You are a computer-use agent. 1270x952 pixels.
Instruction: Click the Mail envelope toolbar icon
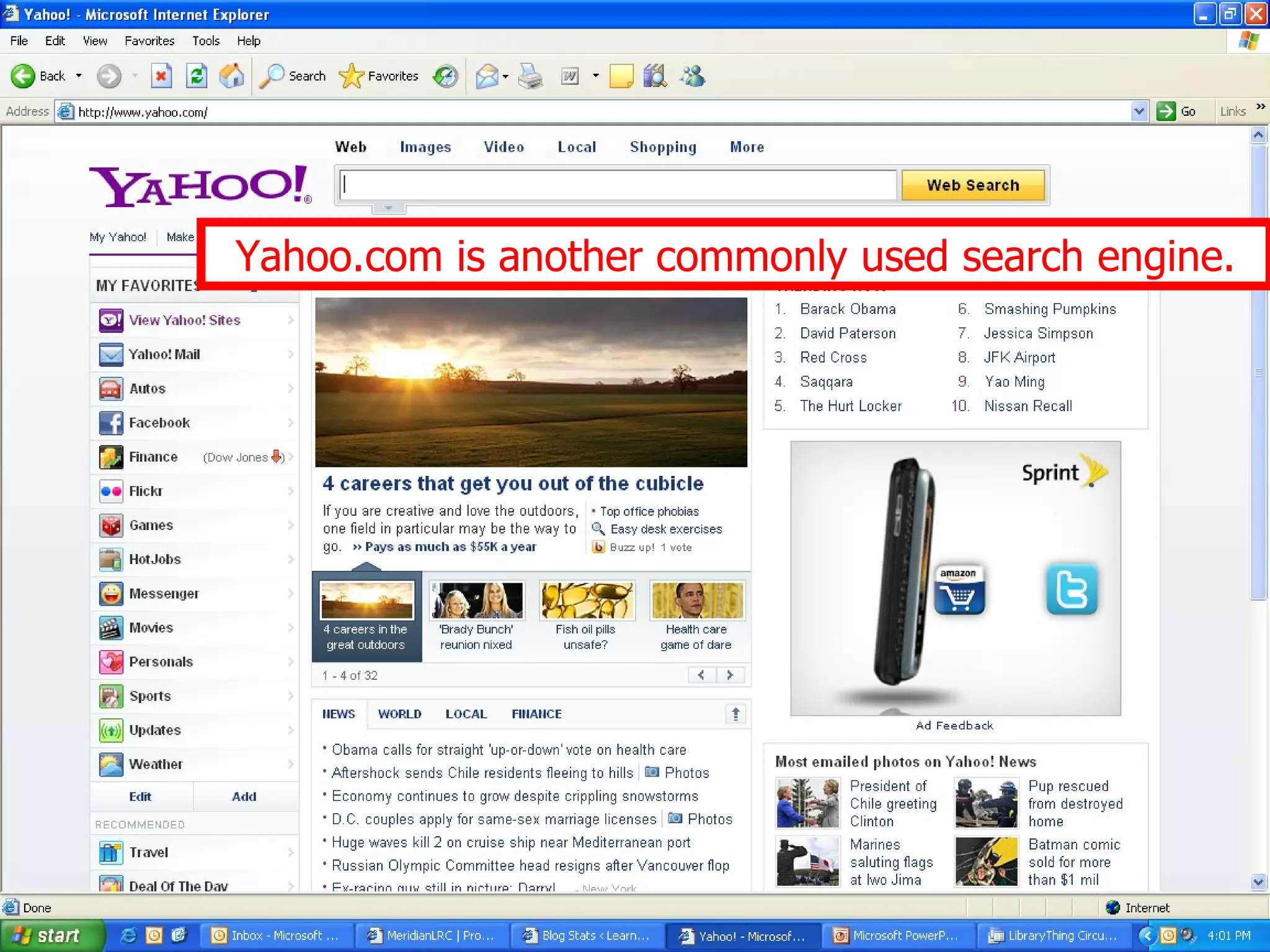[487, 76]
